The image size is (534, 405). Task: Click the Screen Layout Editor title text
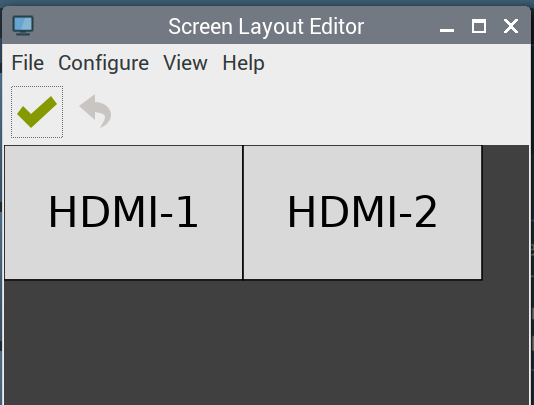coord(266,27)
